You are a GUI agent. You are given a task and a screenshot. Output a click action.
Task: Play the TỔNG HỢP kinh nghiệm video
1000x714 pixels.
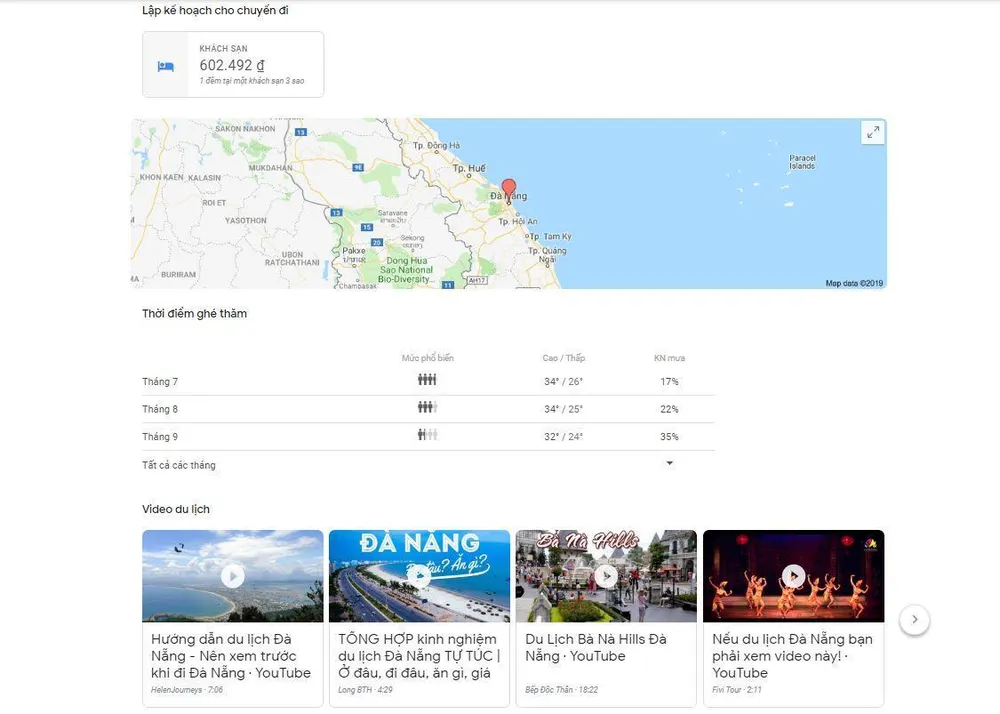[419, 576]
